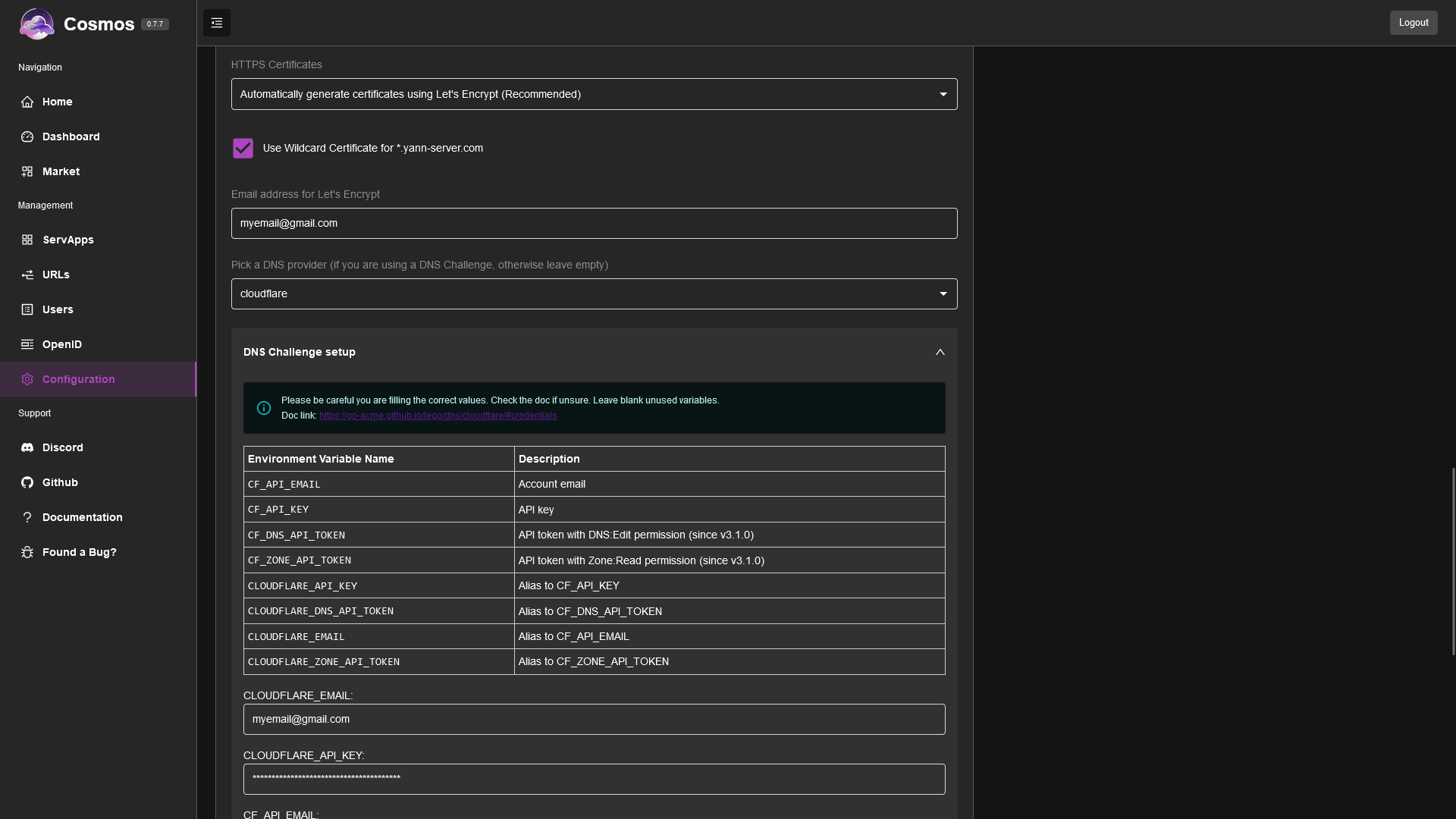This screenshot has width=1456, height=819.
Task: Click the ServApps grid icon
Action: 27,240
